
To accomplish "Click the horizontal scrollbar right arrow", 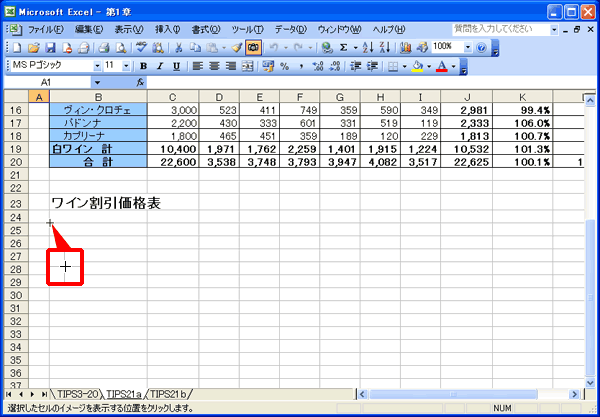I will click(x=574, y=394).
